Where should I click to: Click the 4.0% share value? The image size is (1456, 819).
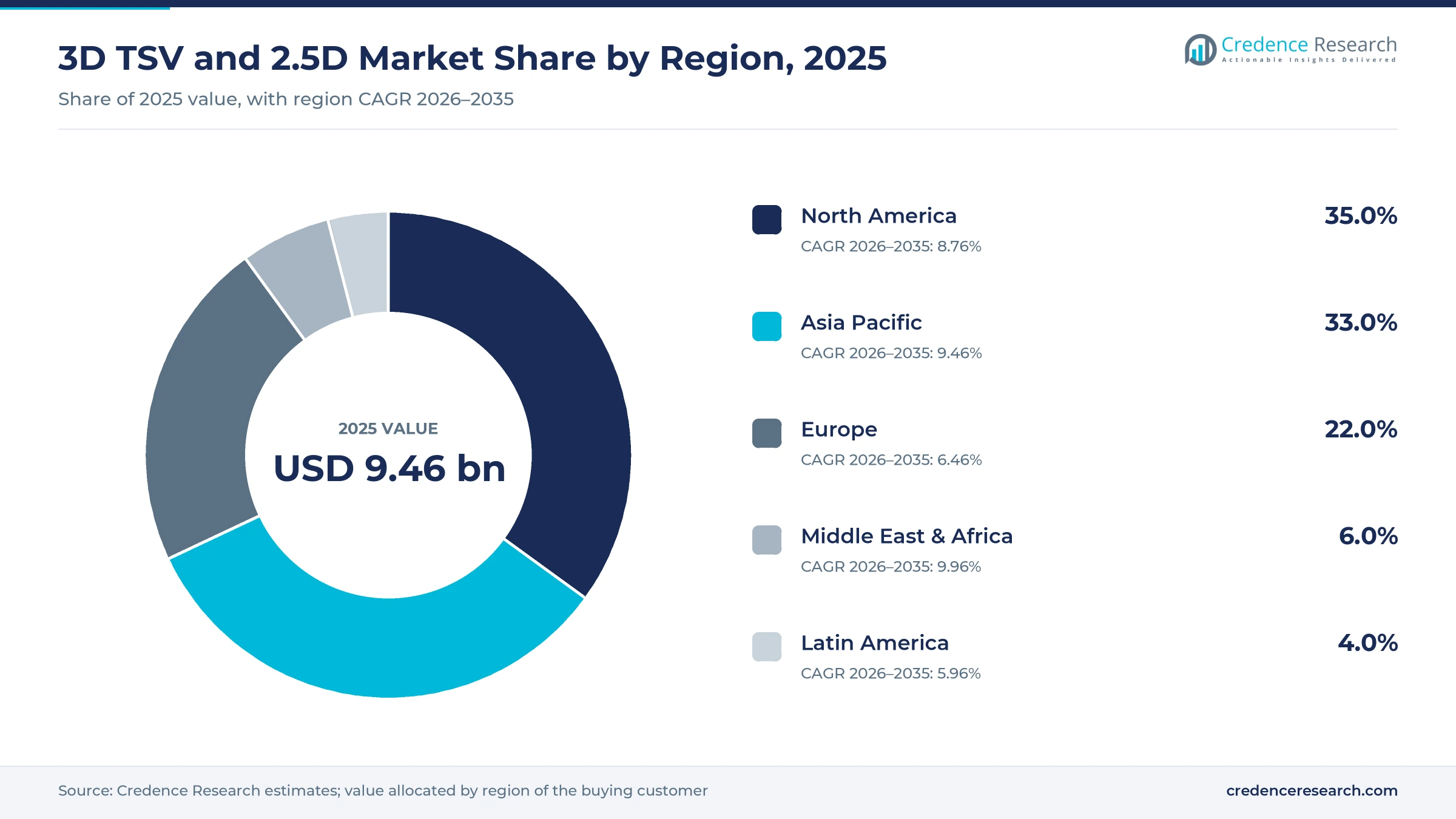(1367, 643)
